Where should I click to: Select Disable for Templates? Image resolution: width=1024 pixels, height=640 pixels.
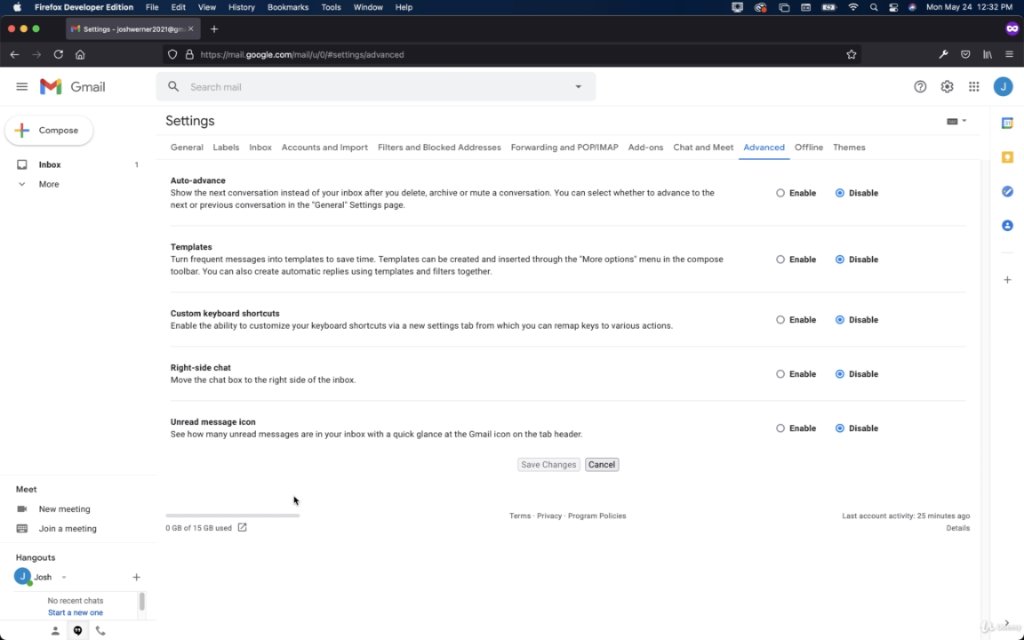pos(840,260)
